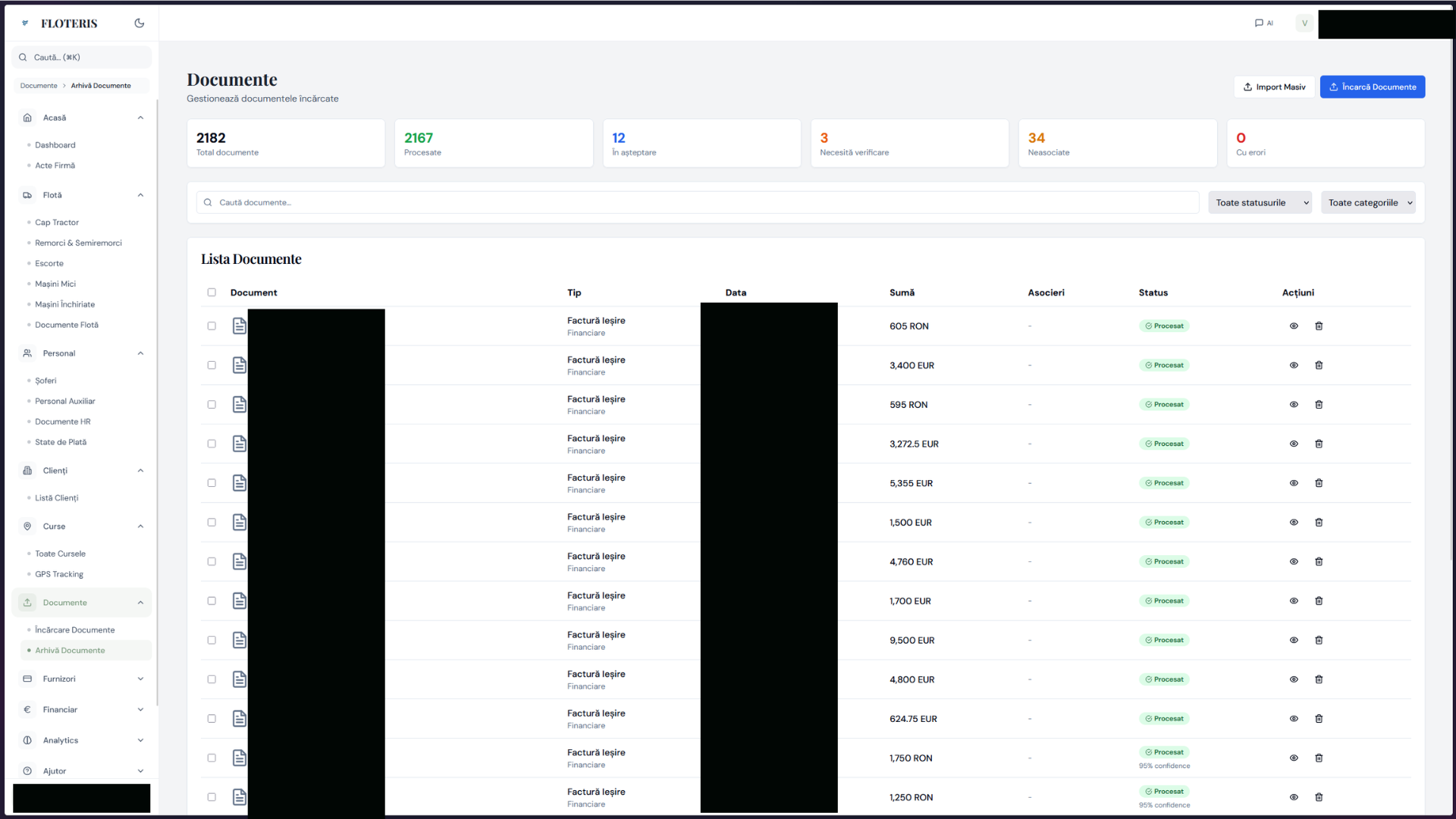Open Încărcare Documente page
The width and height of the screenshot is (1456, 819).
75,630
